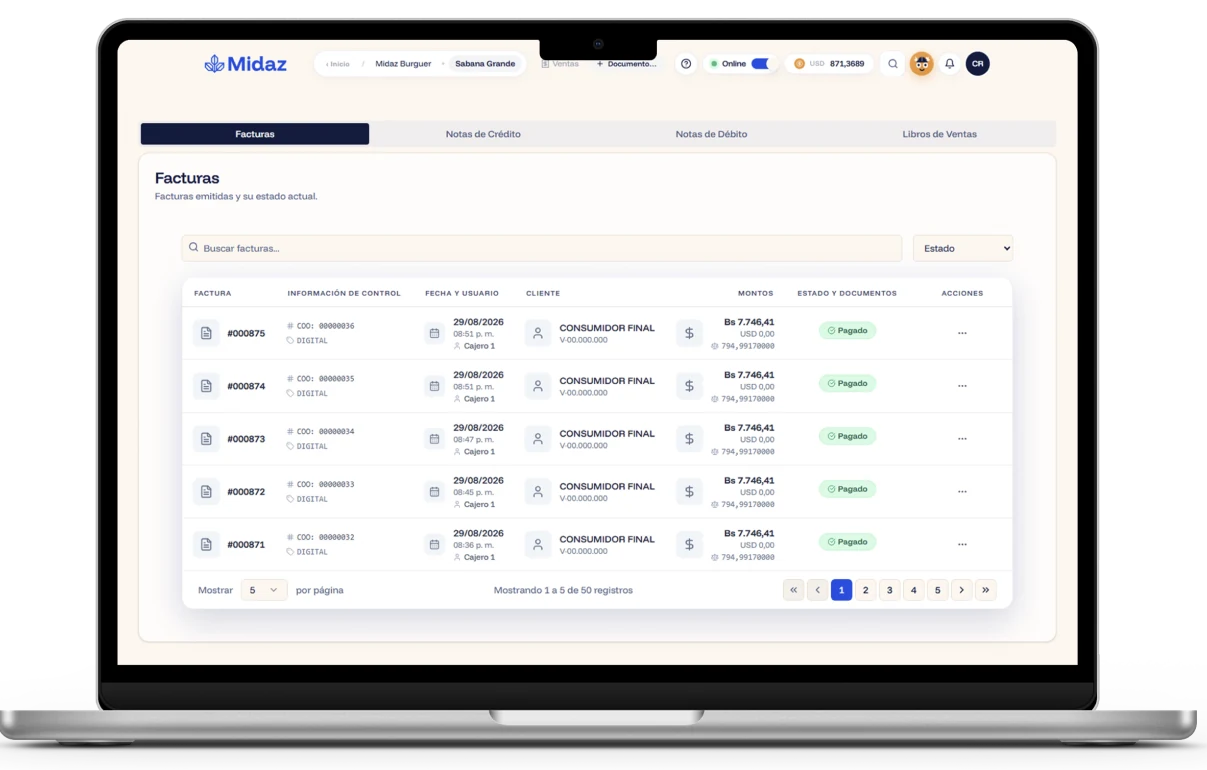Click the USD 871,3689 exchange rate badge

coord(829,64)
